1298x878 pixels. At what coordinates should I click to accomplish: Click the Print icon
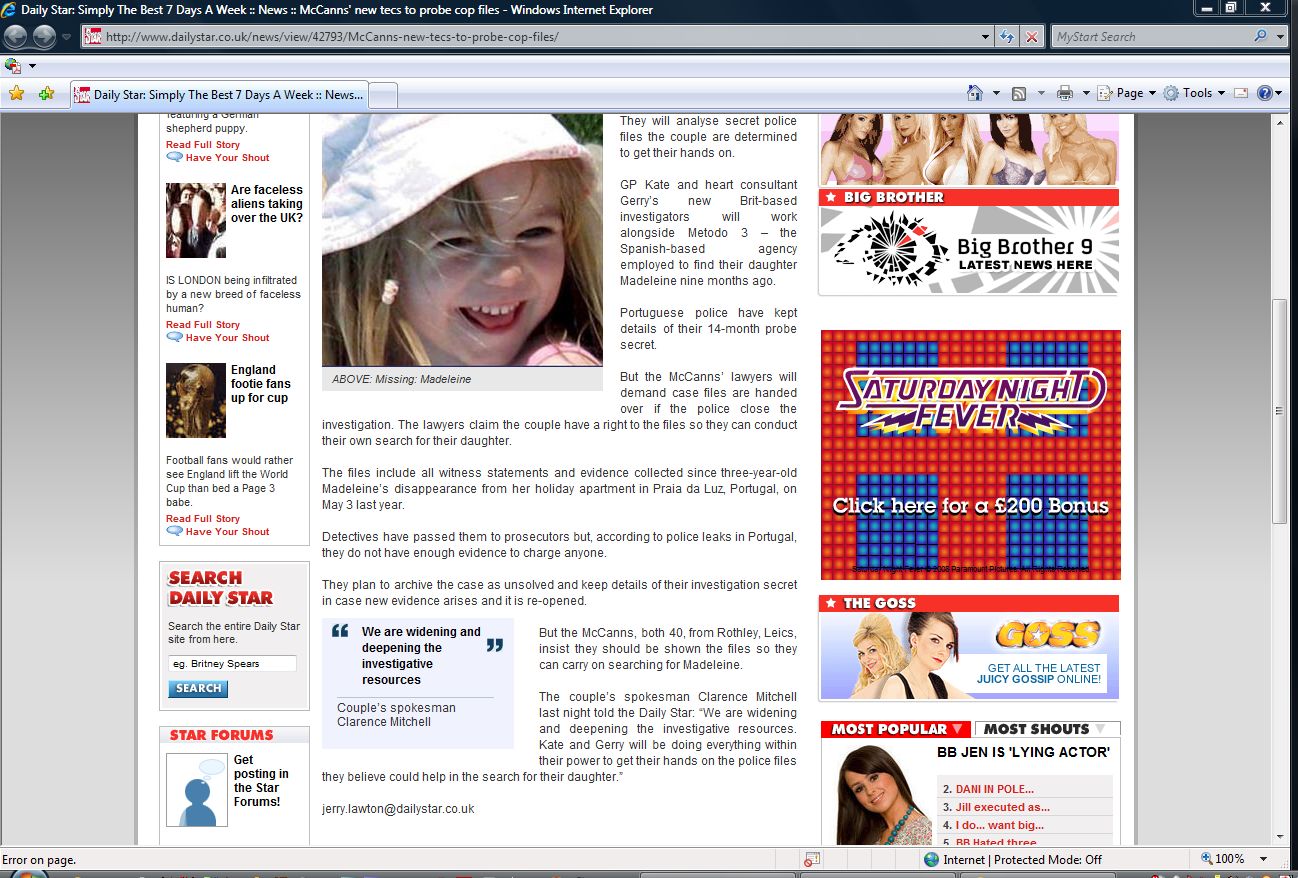point(1065,93)
